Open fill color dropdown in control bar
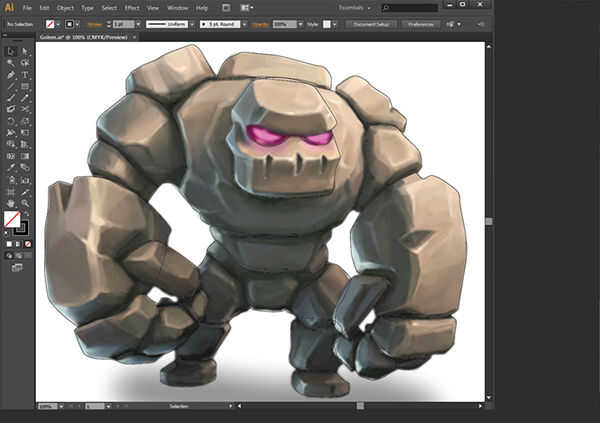This screenshot has height=423, width=600. [x=58, y=24]
